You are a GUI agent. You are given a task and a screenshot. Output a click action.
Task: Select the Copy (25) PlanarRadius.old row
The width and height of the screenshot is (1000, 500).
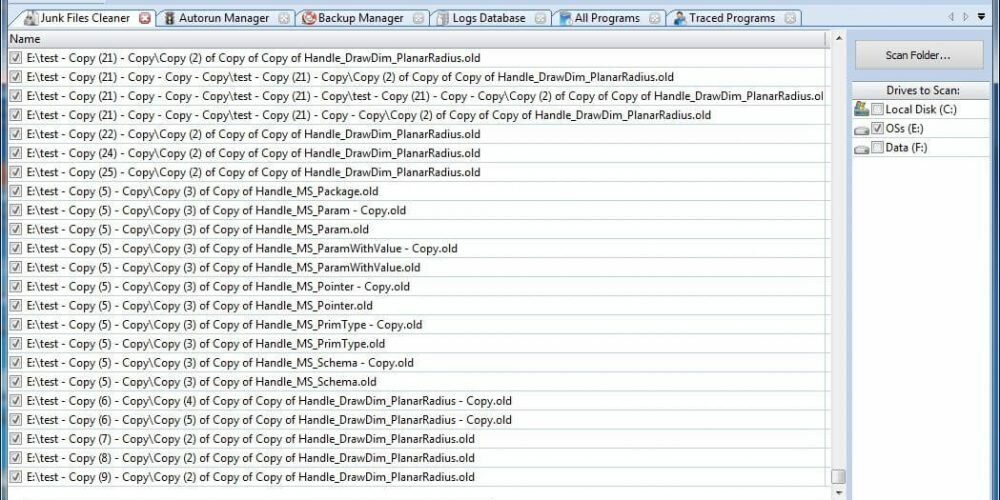click(x=418, y=172)
